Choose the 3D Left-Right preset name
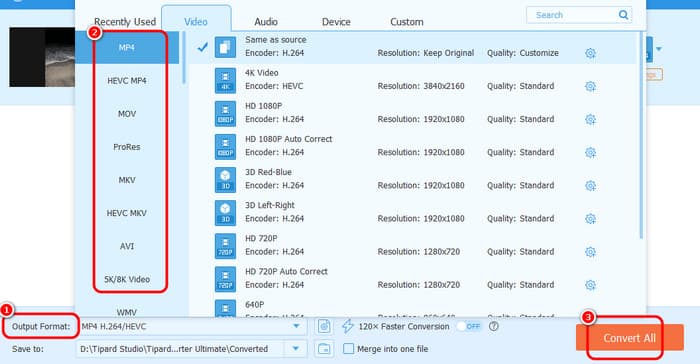The width and height of the screenshot is (700, 364). click(270, 205)
